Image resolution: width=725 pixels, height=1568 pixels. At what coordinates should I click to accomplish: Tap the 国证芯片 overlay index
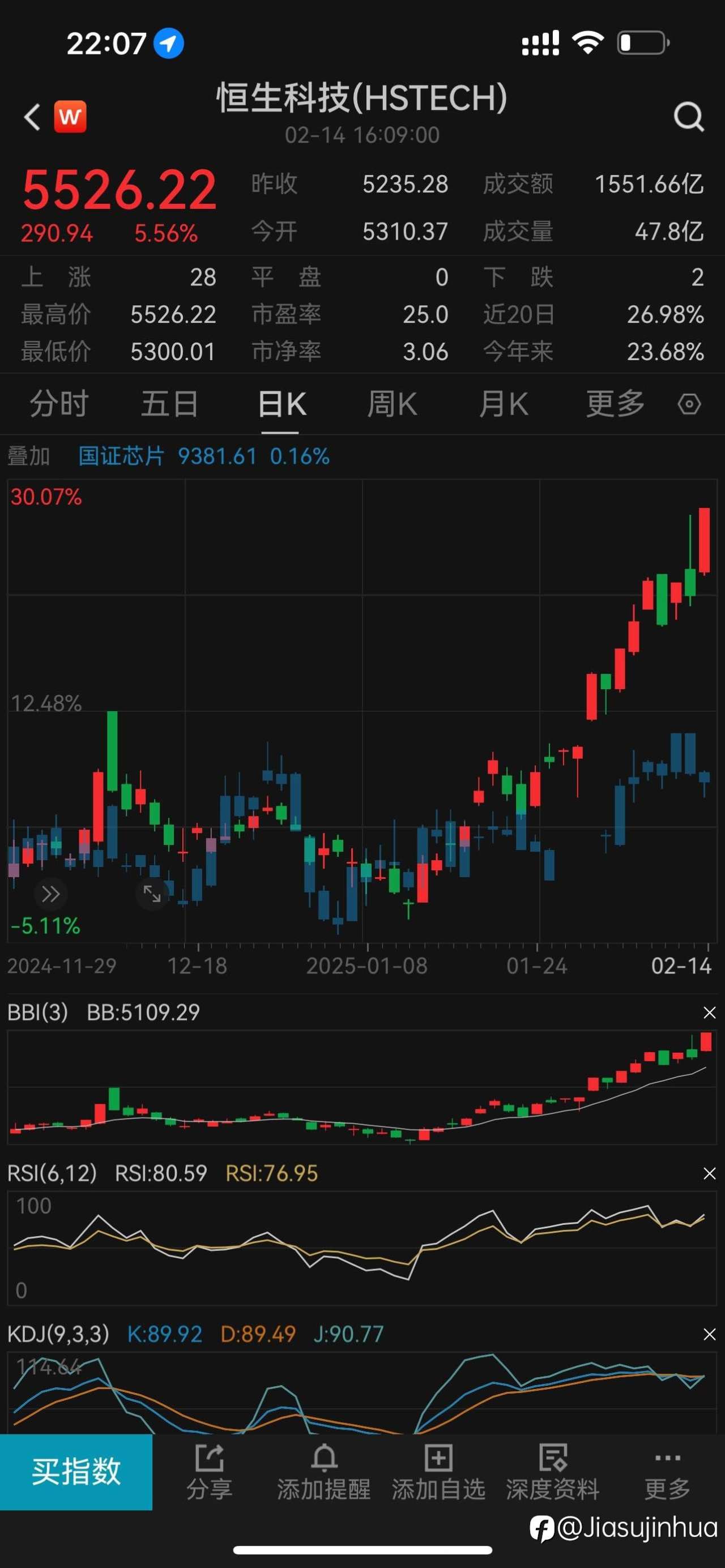point(121,456)
